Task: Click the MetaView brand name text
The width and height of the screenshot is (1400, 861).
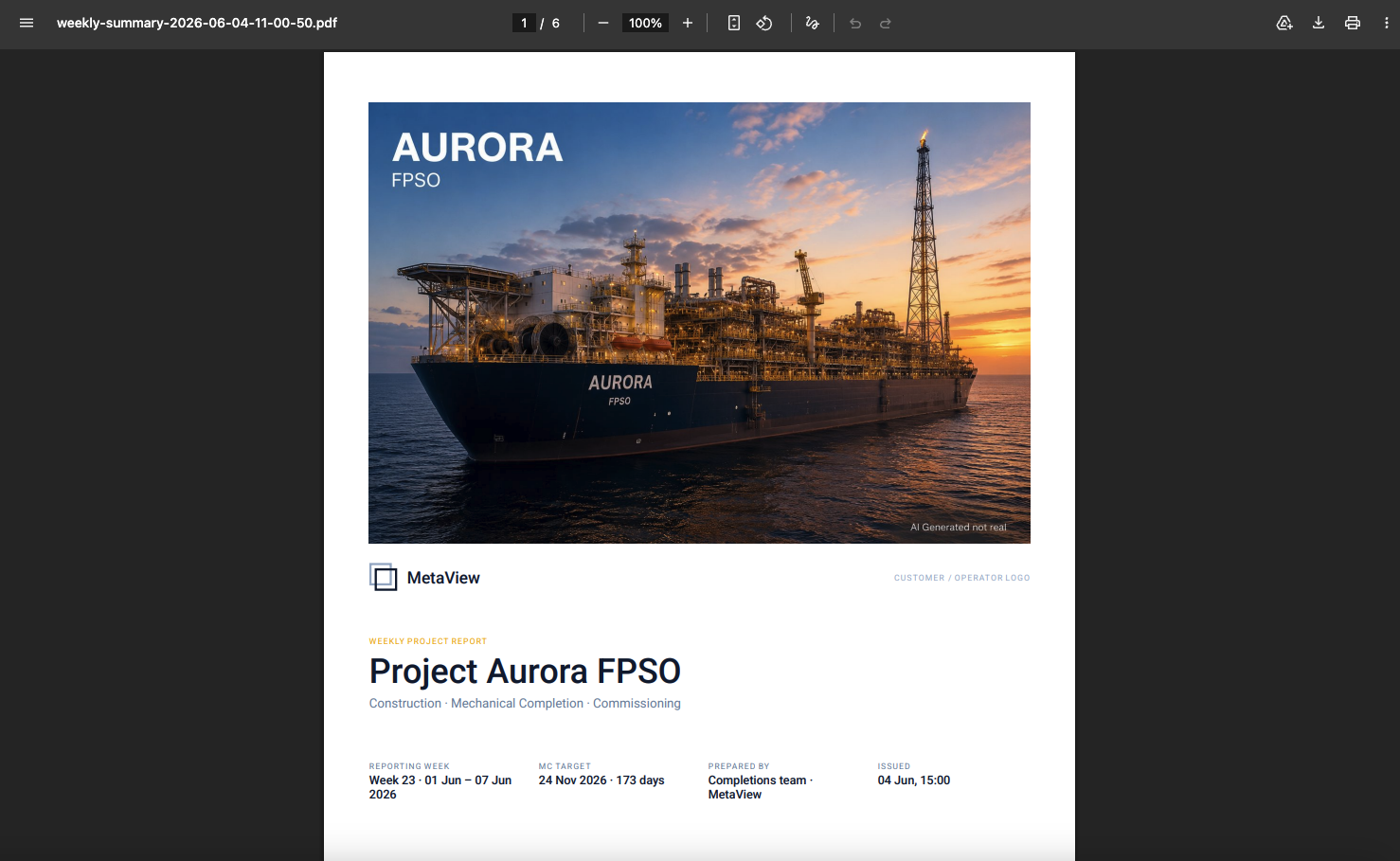Action: tap(443, 578)
